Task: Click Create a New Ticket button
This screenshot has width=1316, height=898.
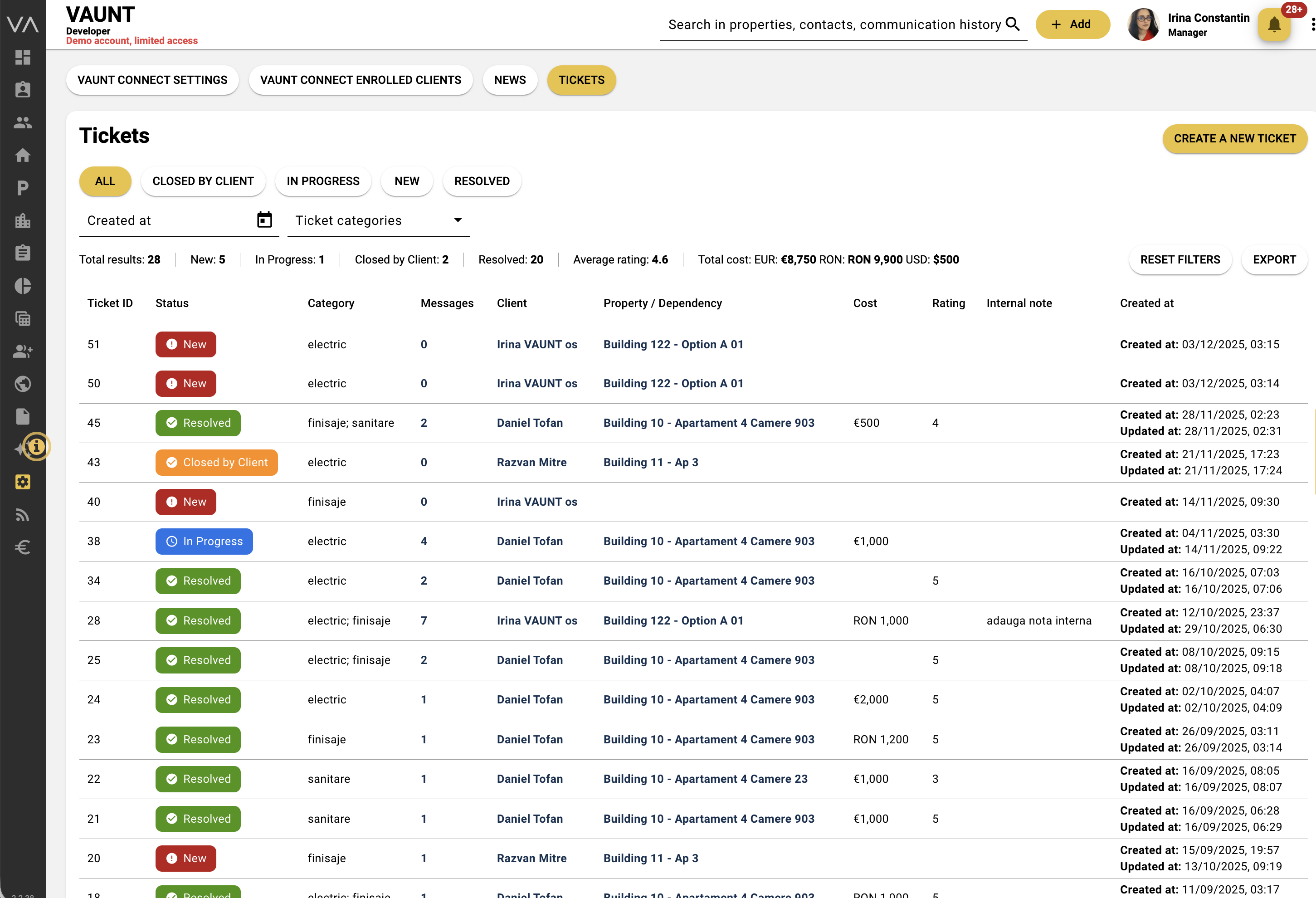Action: tap(1234, 139)
